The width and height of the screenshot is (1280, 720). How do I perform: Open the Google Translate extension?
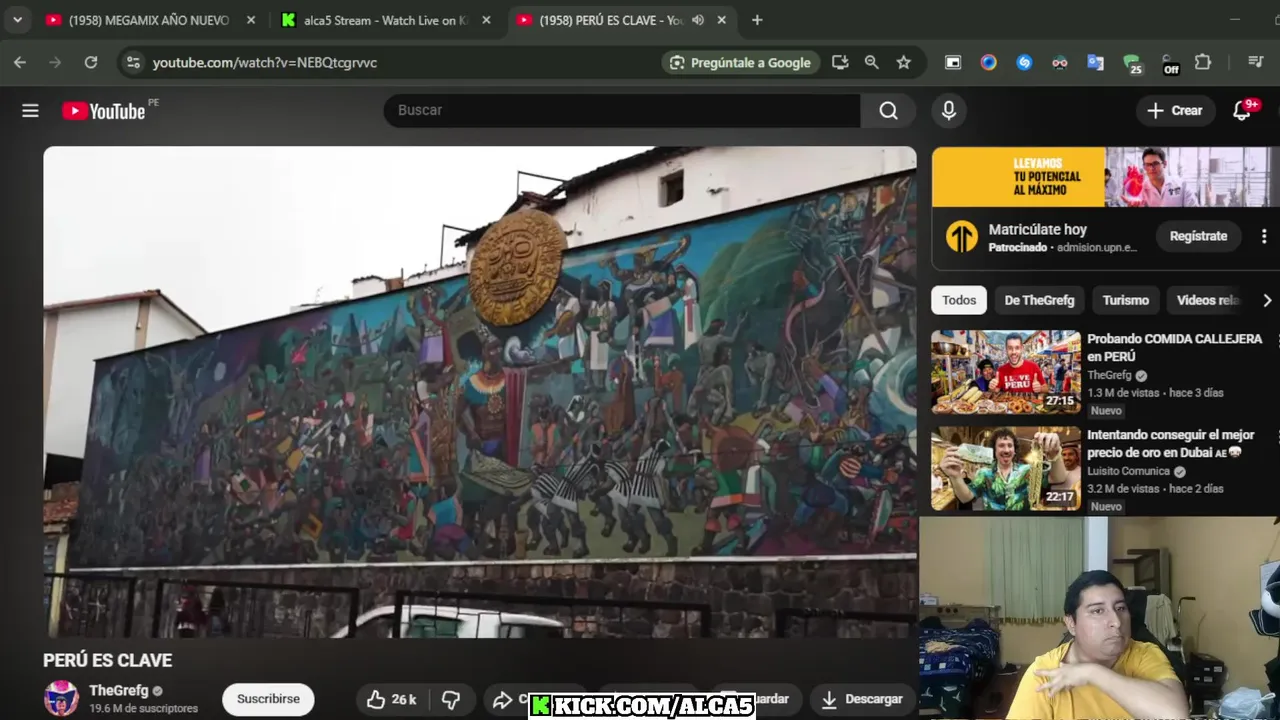1095,62
